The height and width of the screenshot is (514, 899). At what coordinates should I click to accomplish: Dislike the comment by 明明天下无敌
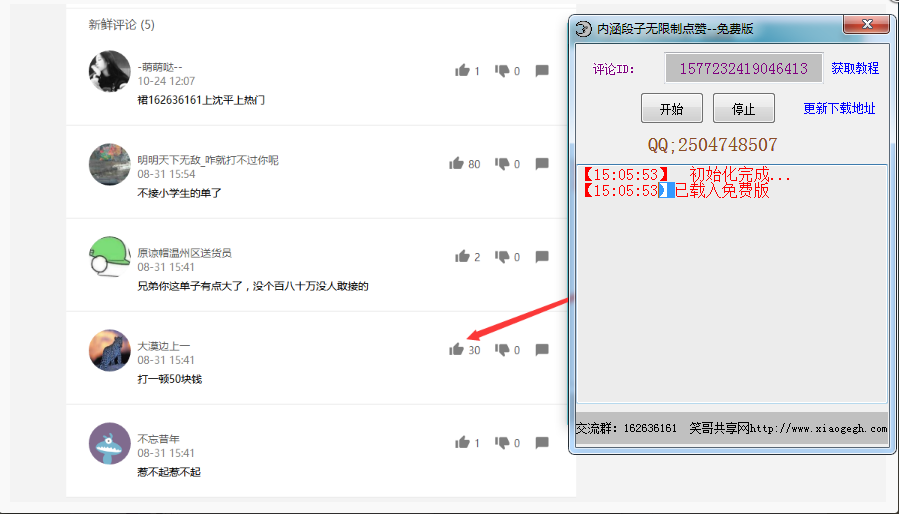click(502, 164)
